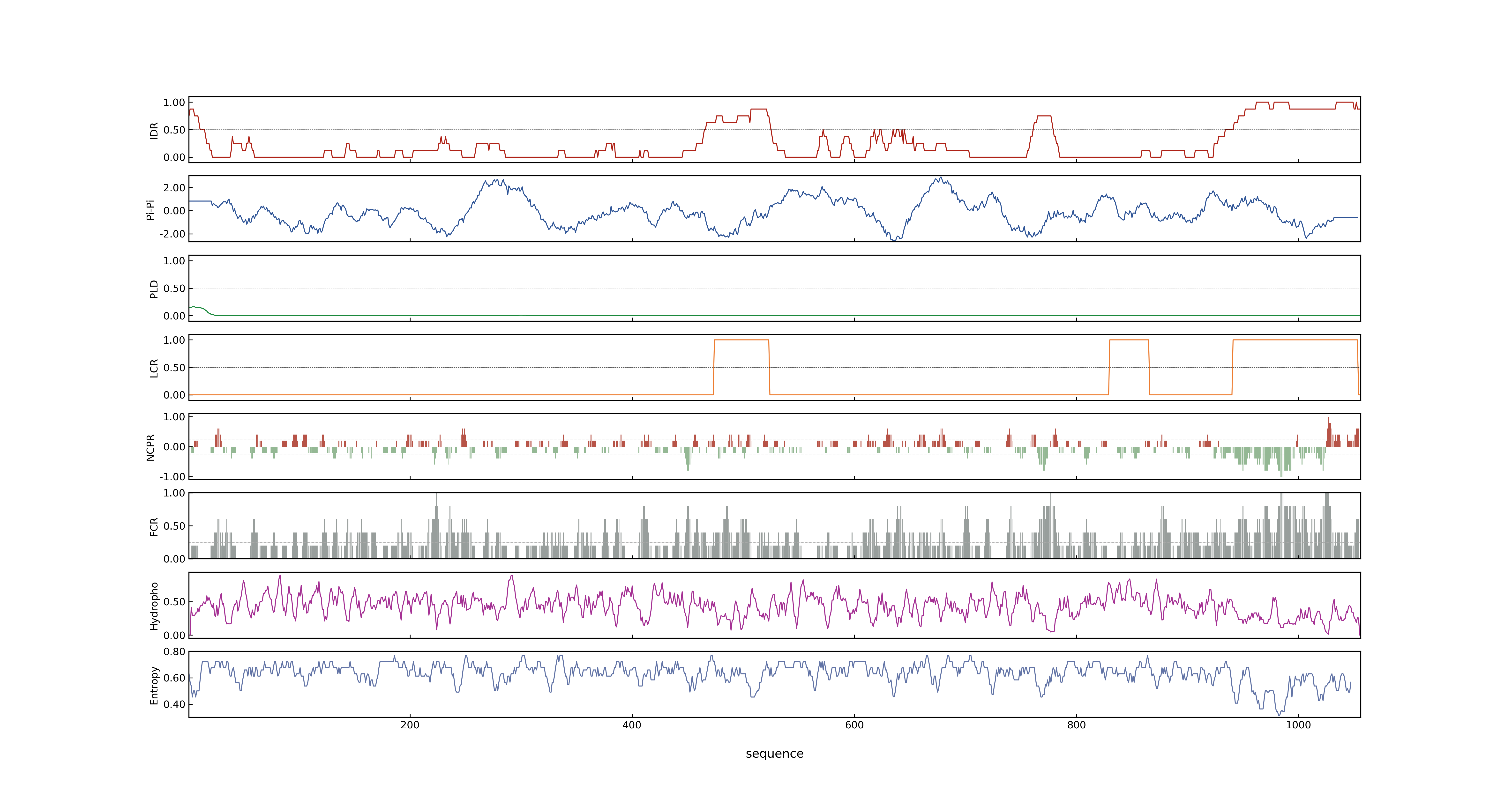Screen dimensions: 1512x806
Task: Click the second orange LCR plateau near 850
Action: point(1129,340)
